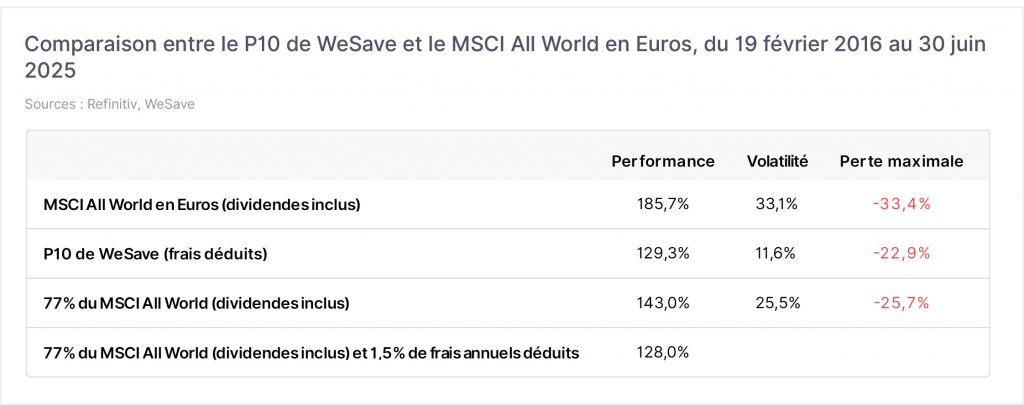Click the Performance column header
The width and height of the screenshot is (1024, 405).
tap(663, 161)
